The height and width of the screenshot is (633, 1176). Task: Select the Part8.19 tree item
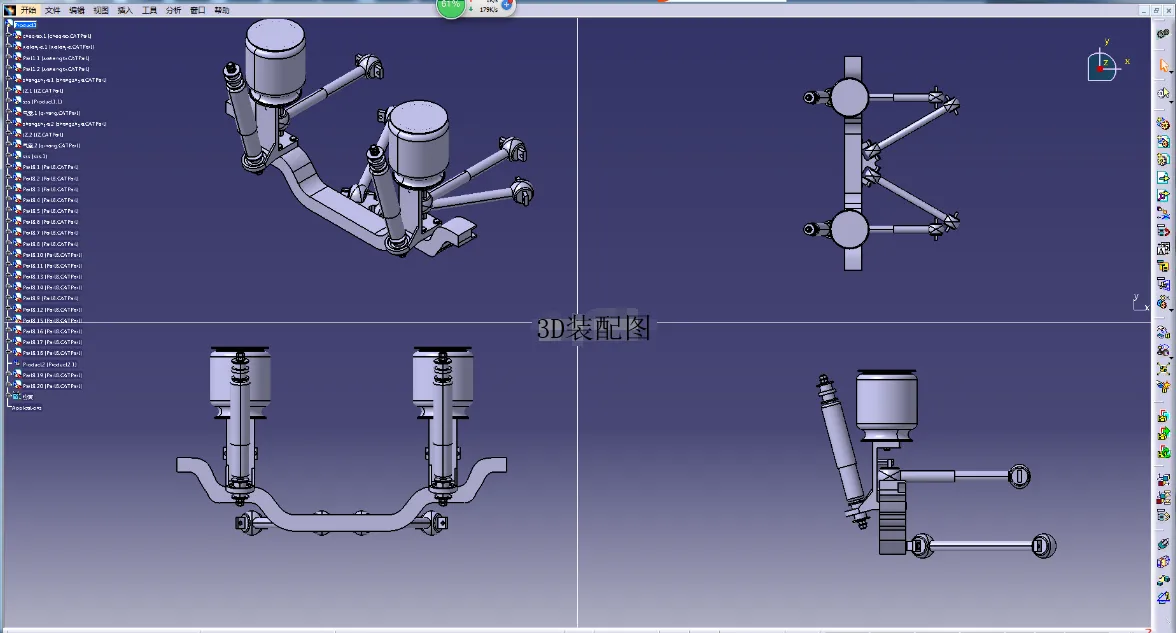click(x=52, y=375)
